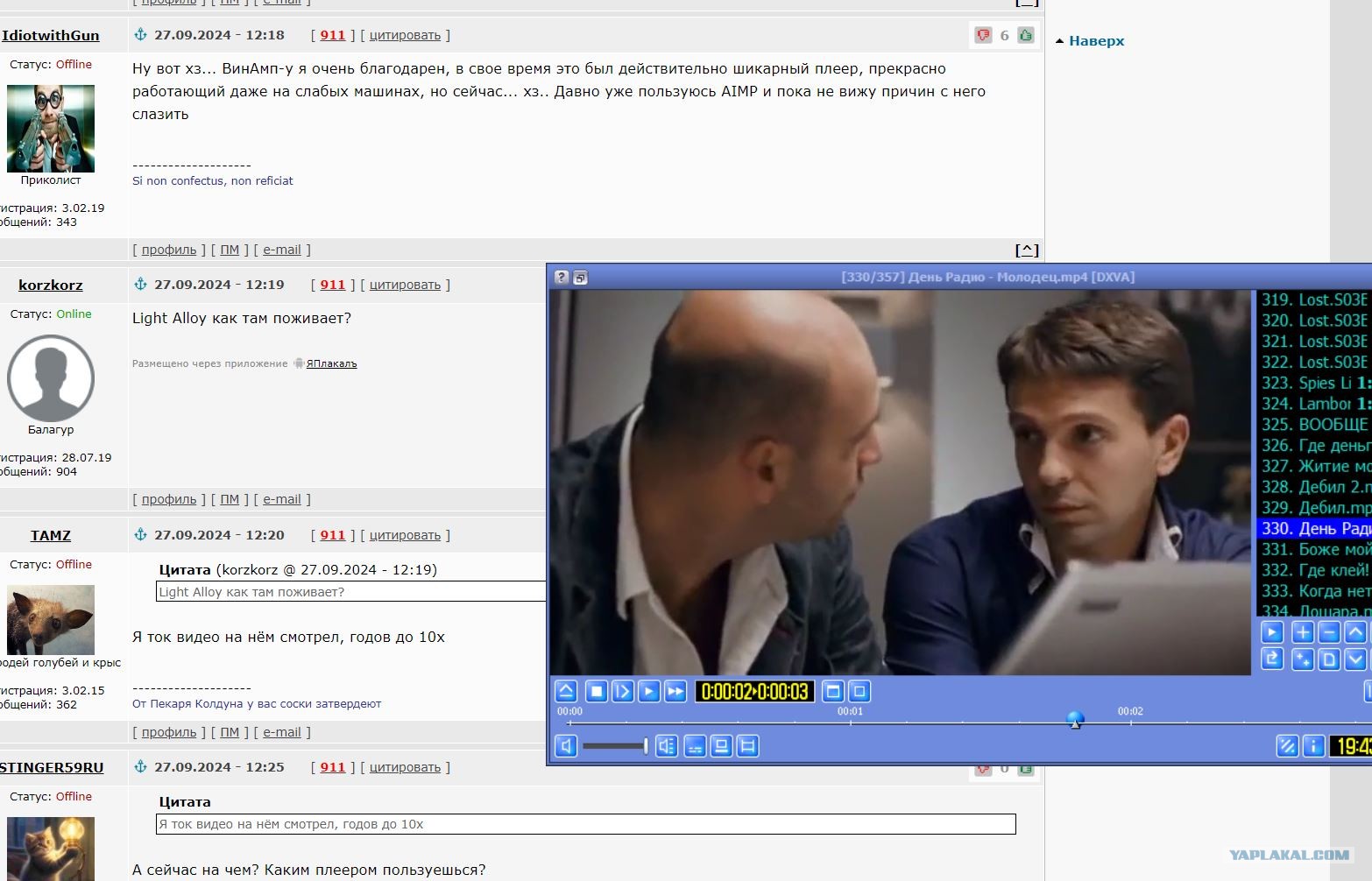Click цитировать on korzkorz's post

point(405,285)
